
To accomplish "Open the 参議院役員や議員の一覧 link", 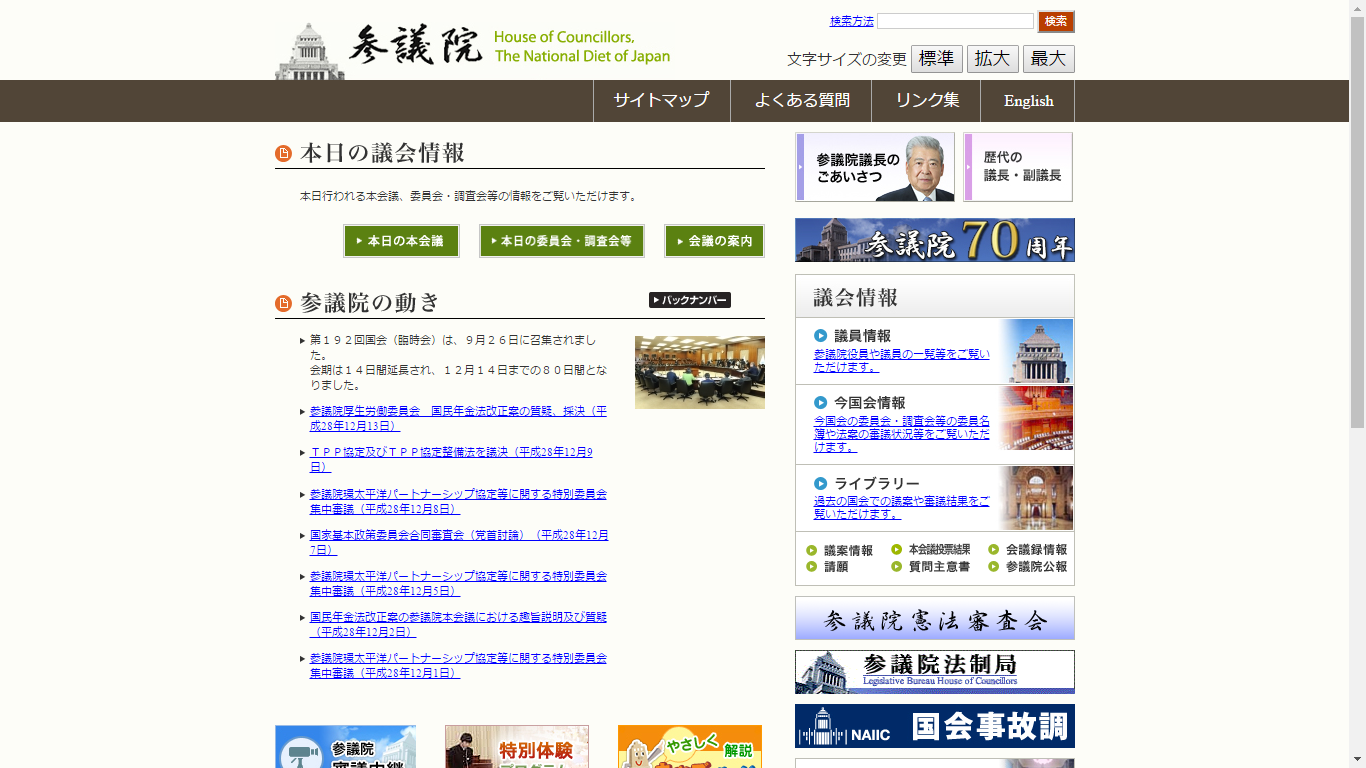I will coord(902,360).
